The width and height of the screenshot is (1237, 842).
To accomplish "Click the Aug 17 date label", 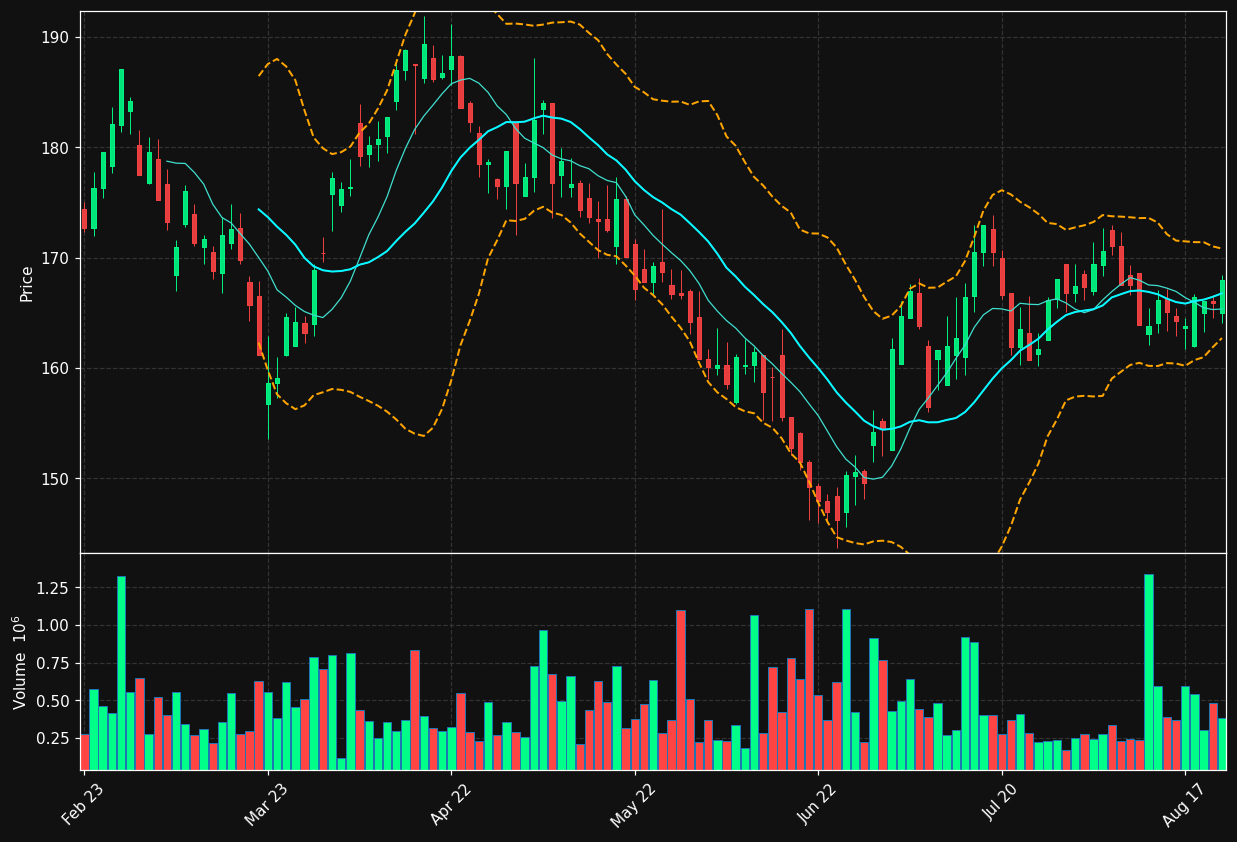I will [1184, 804].
